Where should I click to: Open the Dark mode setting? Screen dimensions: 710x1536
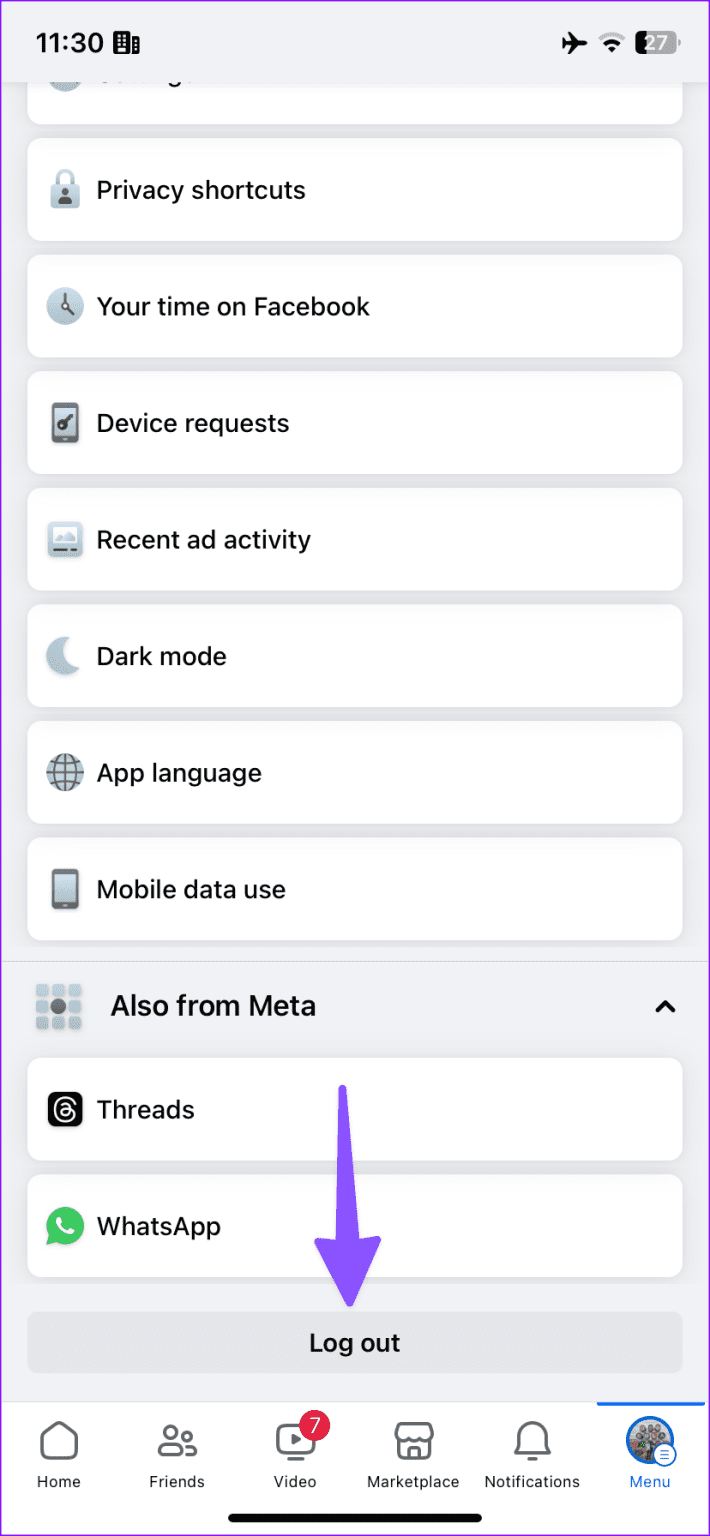click(x=355, y=657)
